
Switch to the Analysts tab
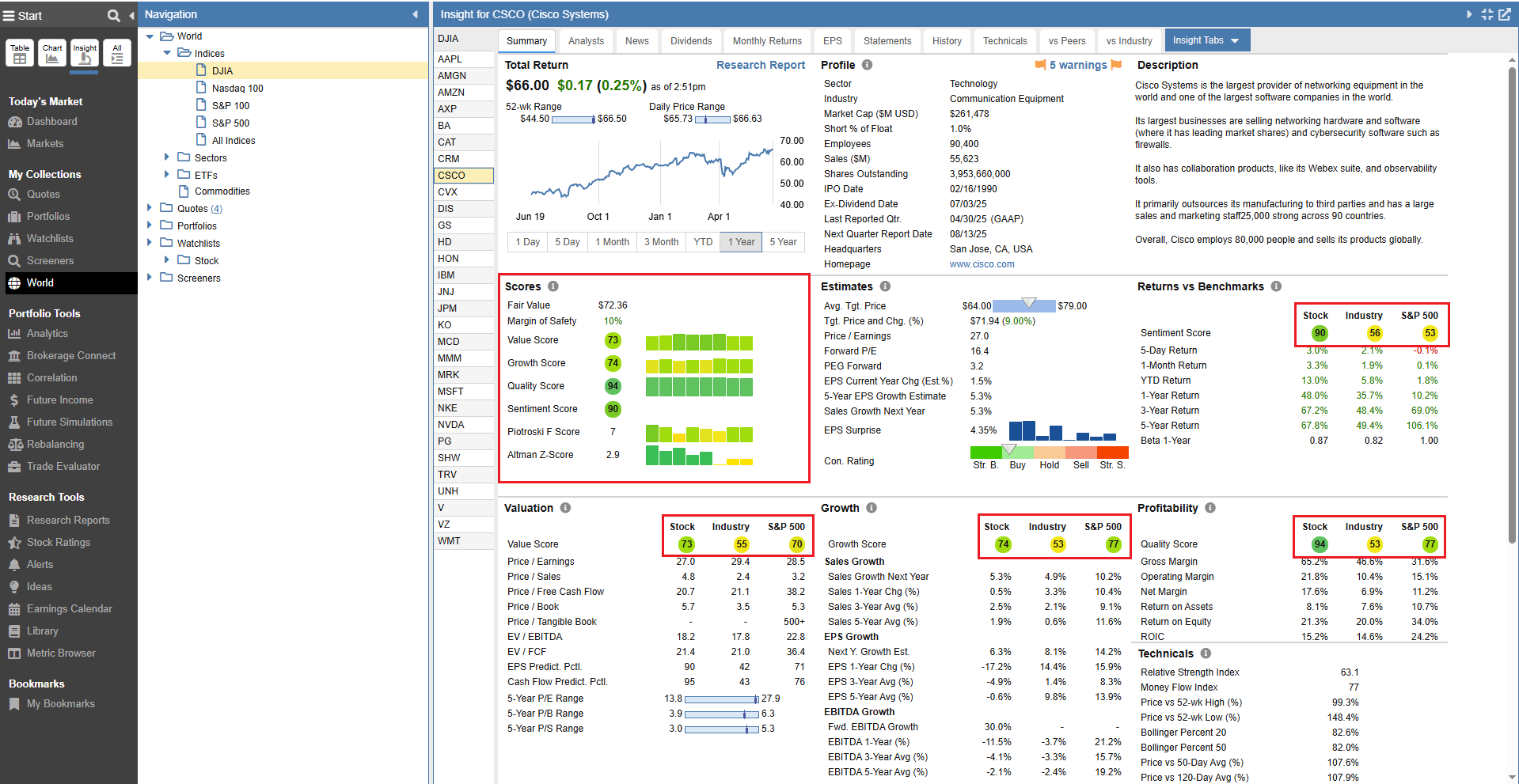(x=586, y=41)
